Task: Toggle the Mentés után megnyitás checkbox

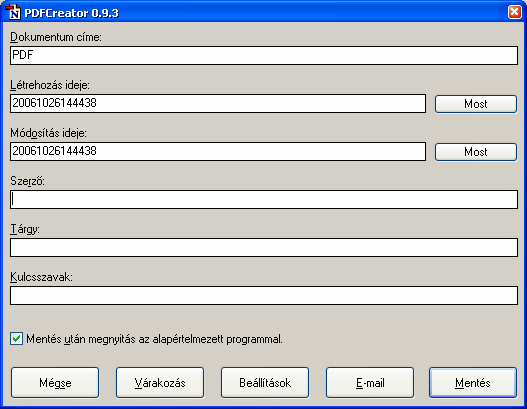Action: (16, 338)
